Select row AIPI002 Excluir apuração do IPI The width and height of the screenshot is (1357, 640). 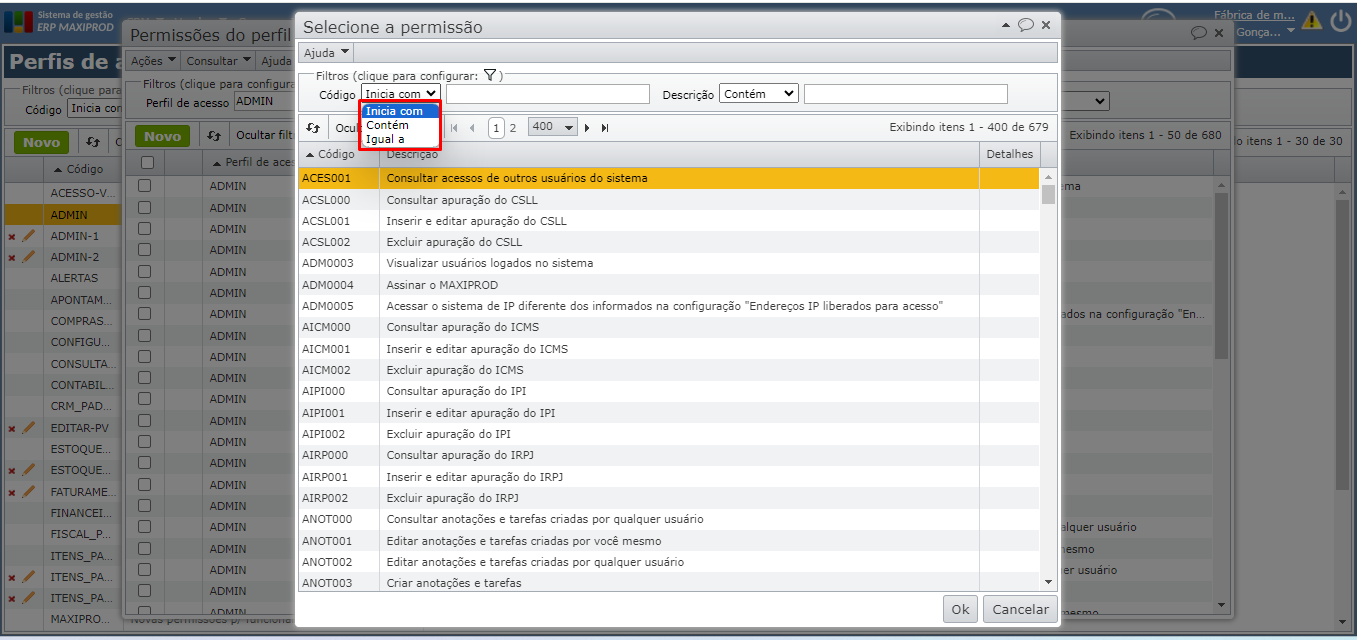coord(669,434)
